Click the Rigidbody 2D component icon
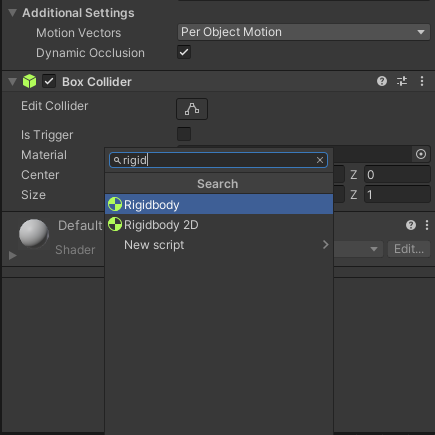The image size is (435, 435). (x=115, y=224)
